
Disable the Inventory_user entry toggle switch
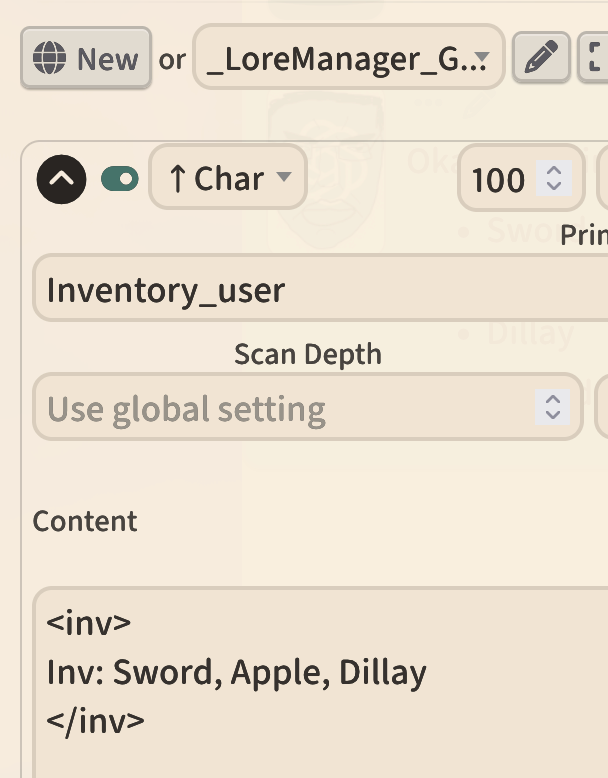[x=120, y=180]
